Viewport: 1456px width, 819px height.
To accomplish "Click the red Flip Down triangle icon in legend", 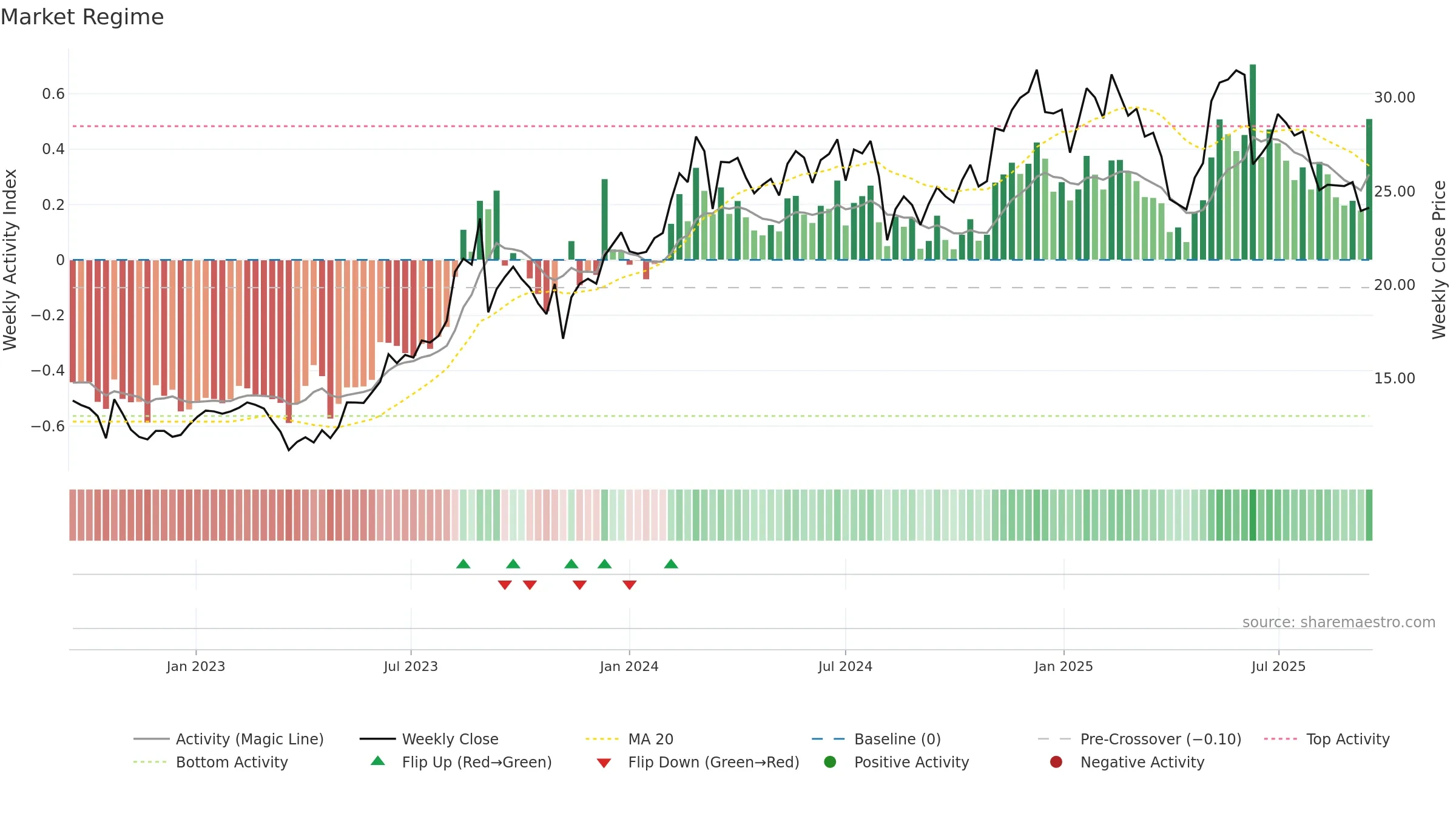I will click(x=604, y=763).
